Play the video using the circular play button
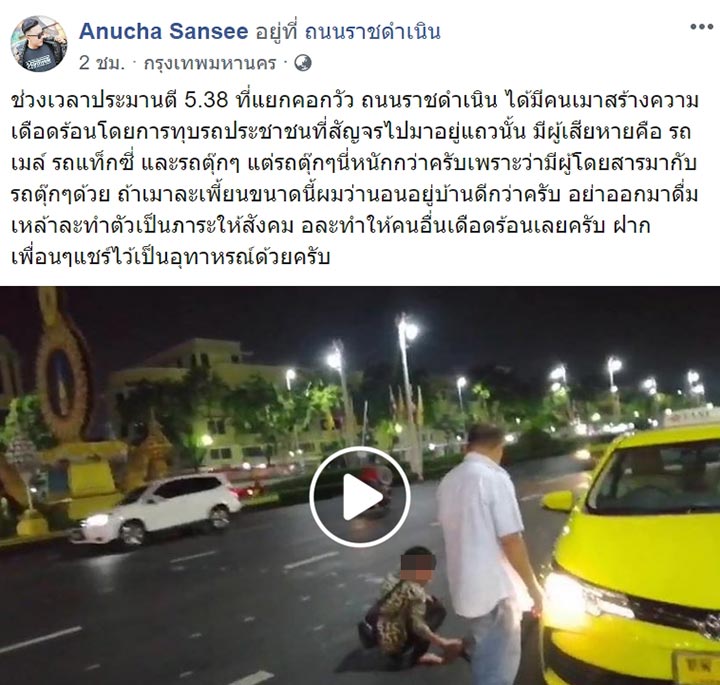Screen dimensions: 720x685 [x=360, y=496]
